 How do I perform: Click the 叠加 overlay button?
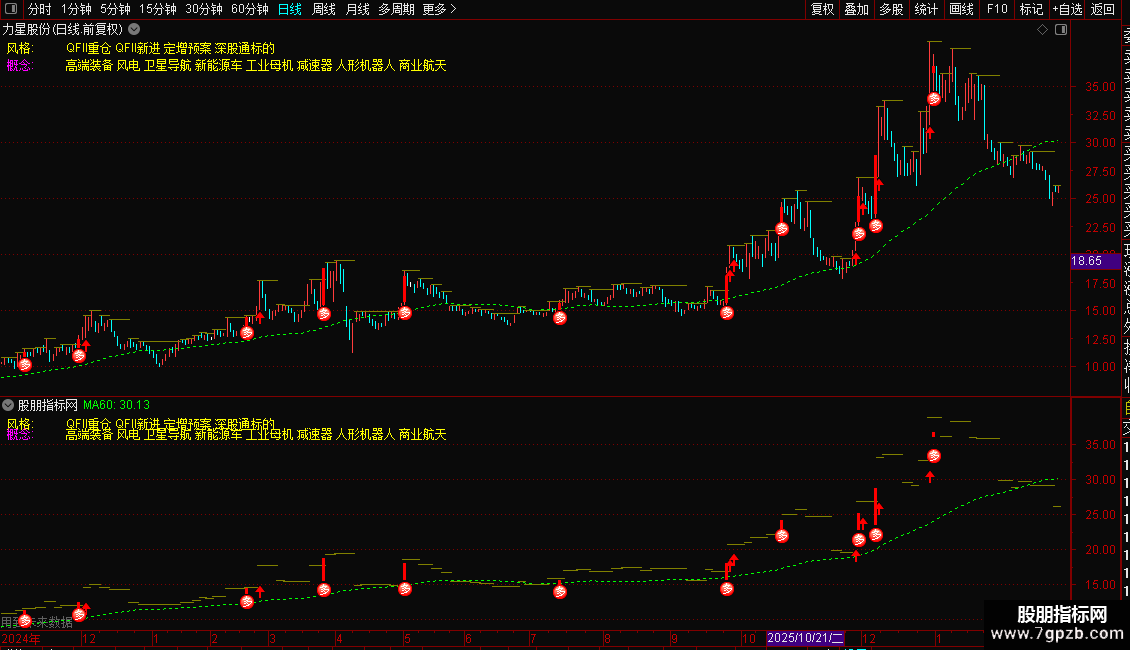pos(857,9)
